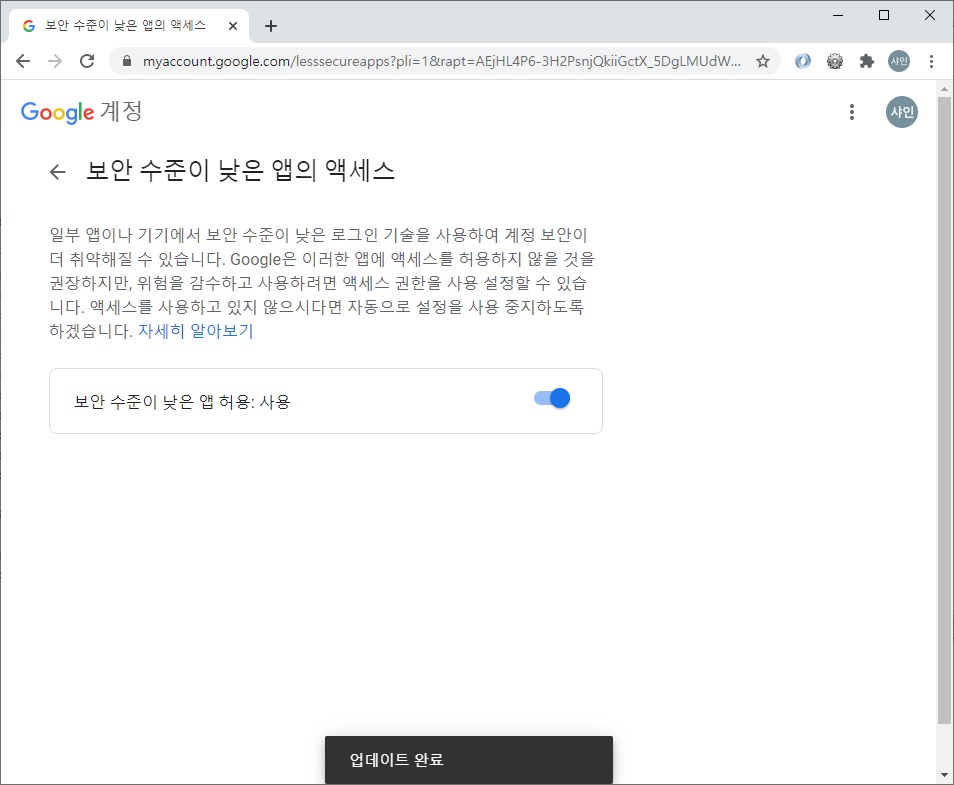This screenshot has height=785, width=954.
Task: Bookmark this page with star icon
Action: tap(763, 61)
